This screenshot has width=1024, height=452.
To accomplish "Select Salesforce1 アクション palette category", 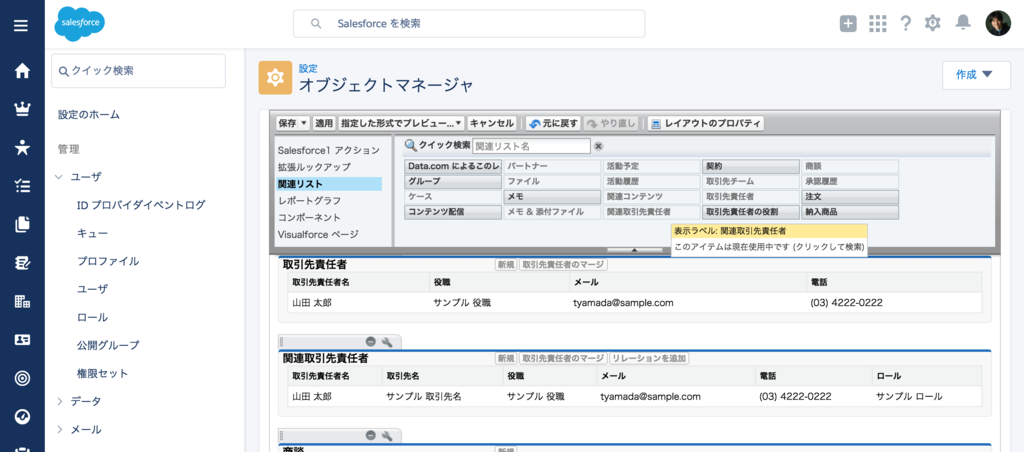I will coord(328,150).
